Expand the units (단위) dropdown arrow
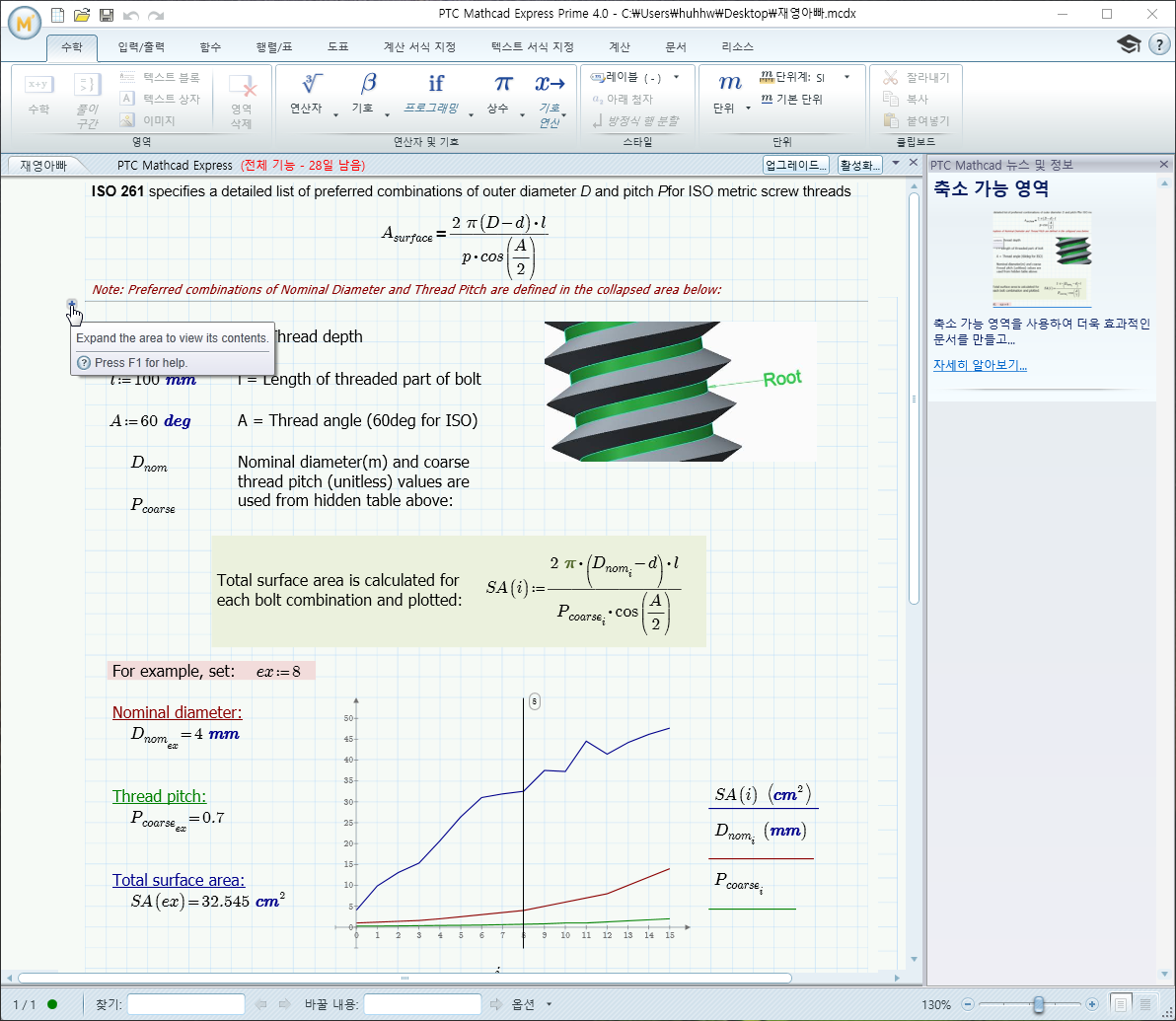This screenshot has width=1176, height=1021. point(749,109)
